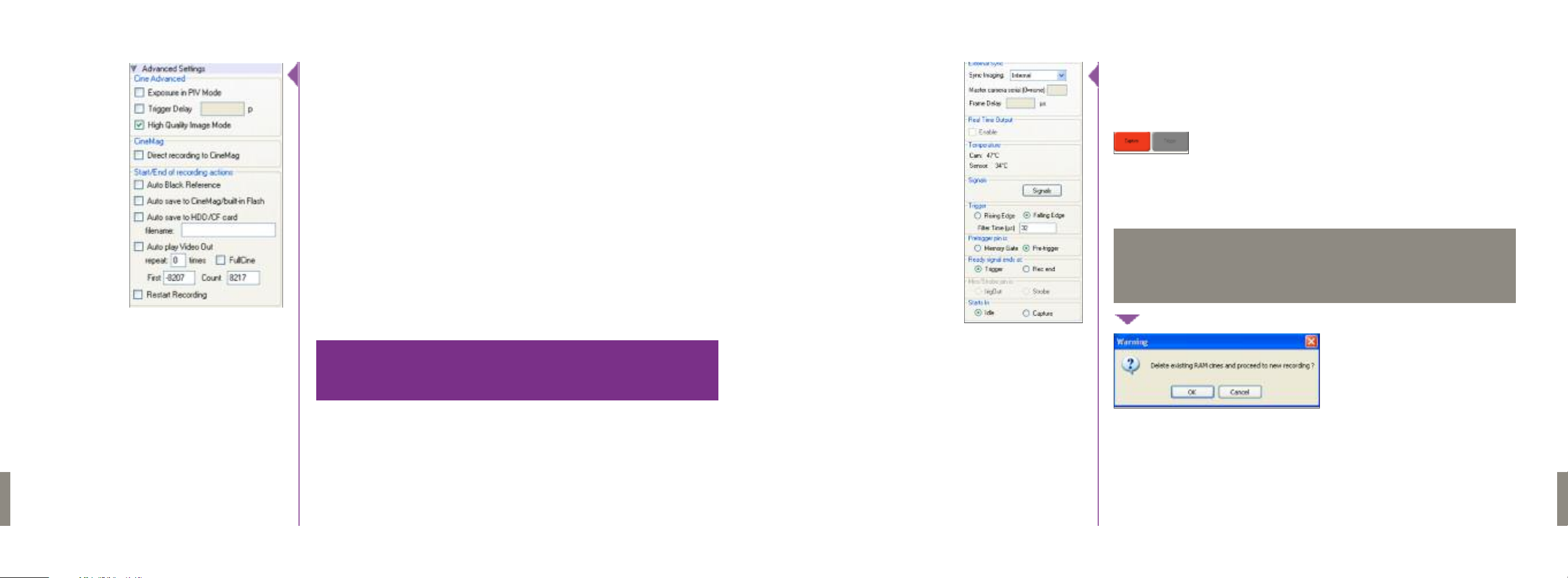Image resolution: width=1568 pixels, height=578 pixels.
Task: Confirm the Warning dialog with OK
Action: [1192, 392]
